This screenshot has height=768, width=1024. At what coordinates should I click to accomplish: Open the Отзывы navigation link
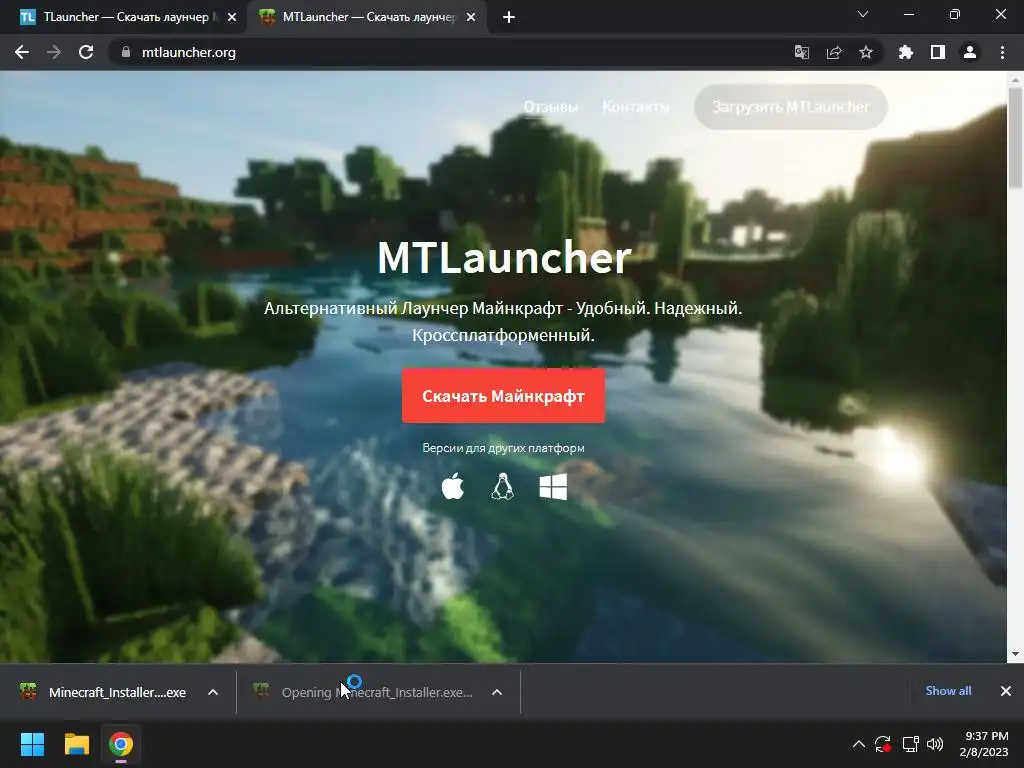pyautogui.click(x=551, y=106)
